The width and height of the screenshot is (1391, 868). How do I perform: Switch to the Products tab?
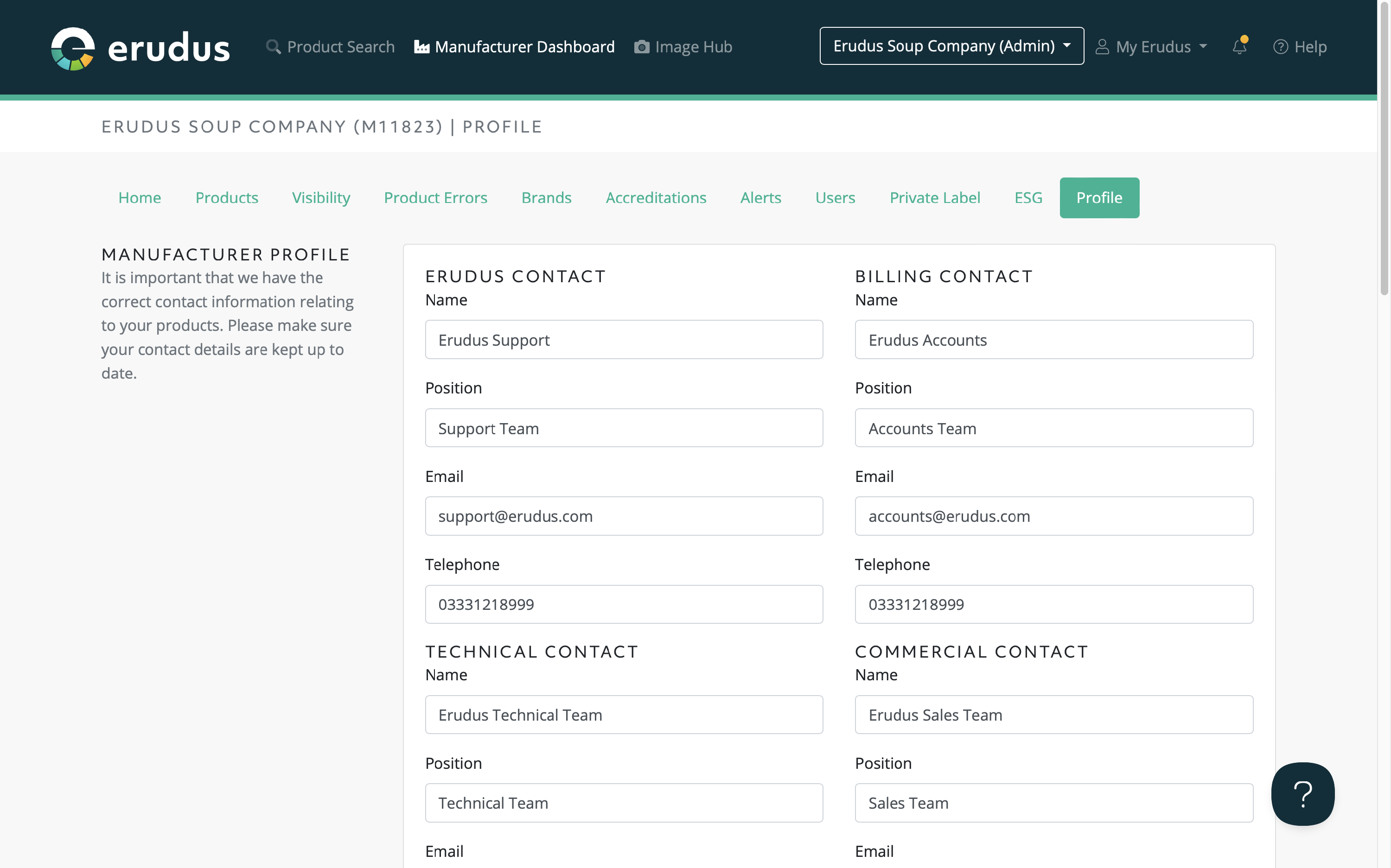(226, 197)
